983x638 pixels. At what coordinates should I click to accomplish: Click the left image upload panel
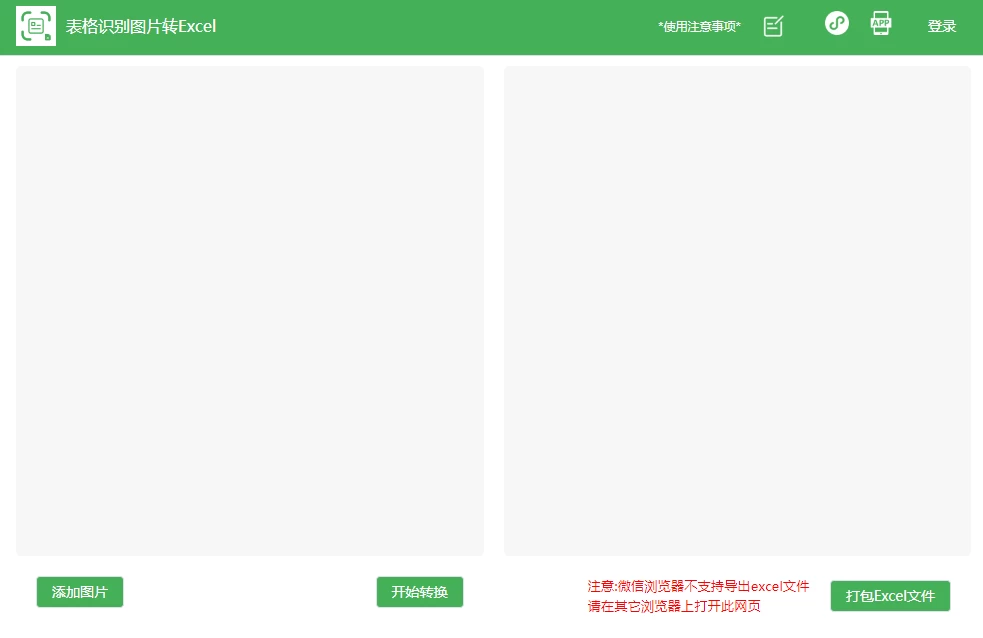249,310
